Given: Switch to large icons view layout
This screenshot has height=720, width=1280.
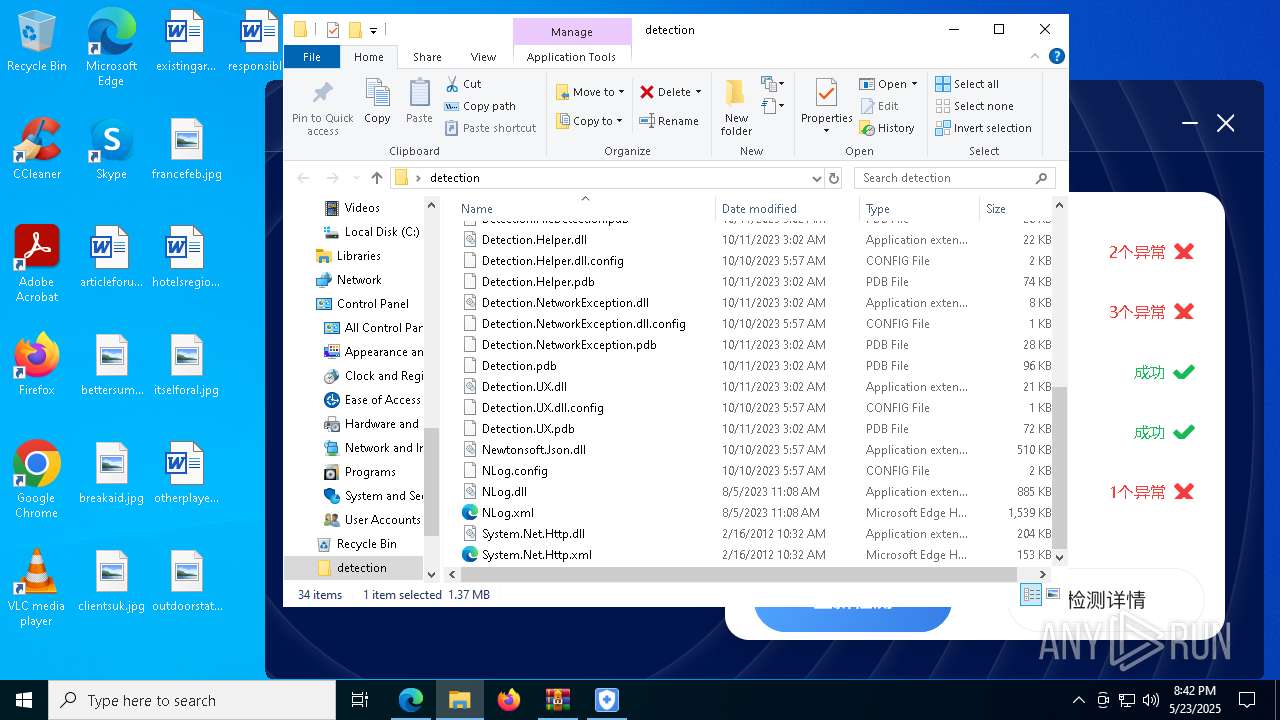Looking at the screenshot, I should (1052, 594).
